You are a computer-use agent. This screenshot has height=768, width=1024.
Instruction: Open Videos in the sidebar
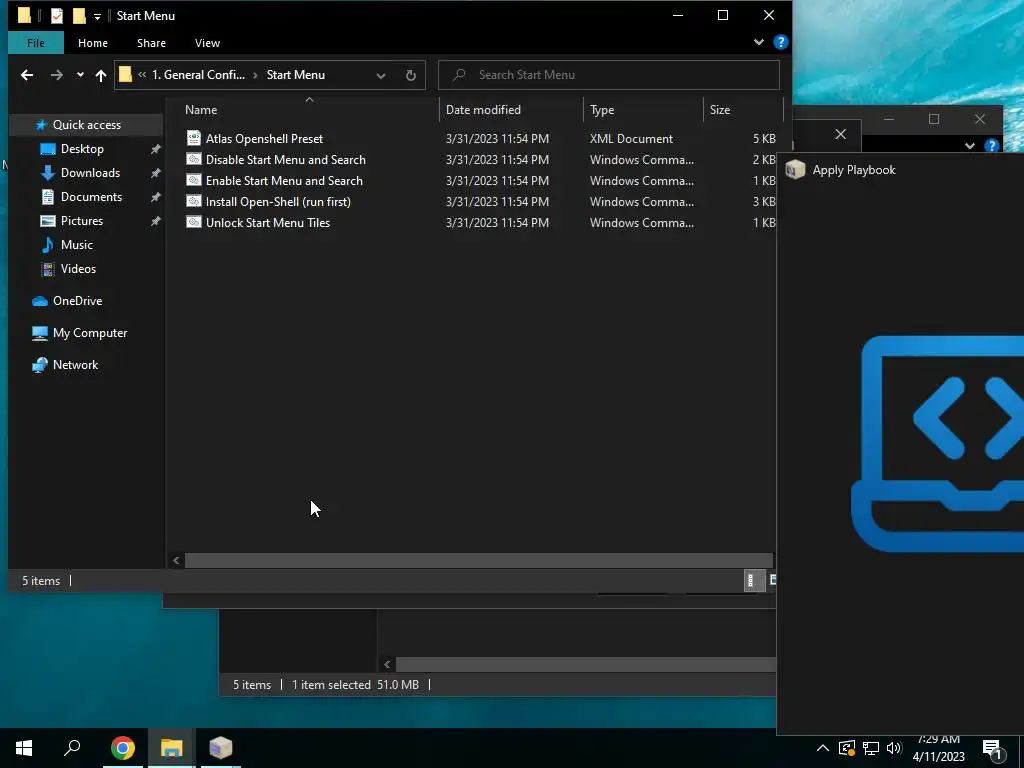point(78,269)
